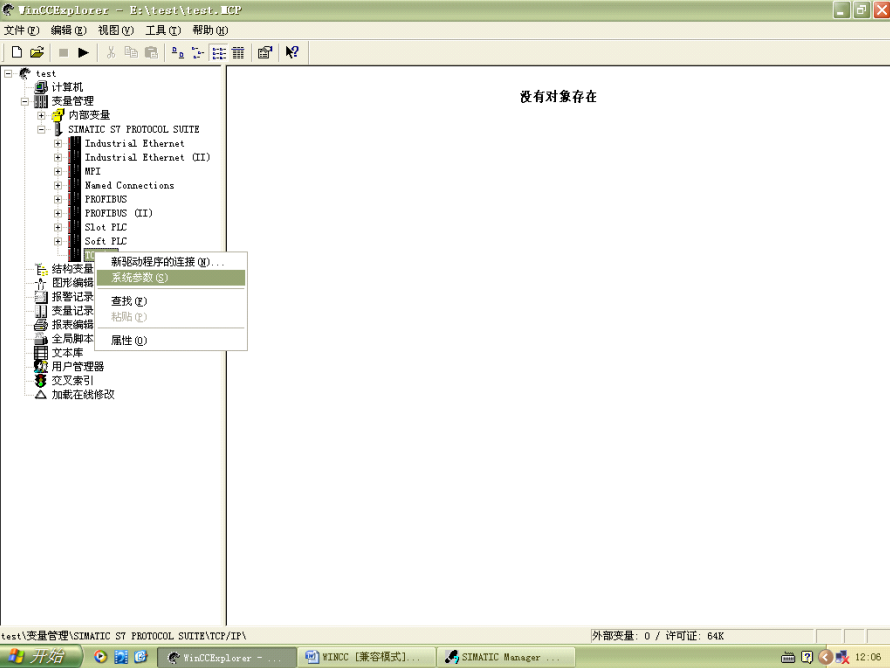
Task: Choose 新驱动程序的连接(N)... from context menu
Action: pyautogui.click(x=171, y=262)
